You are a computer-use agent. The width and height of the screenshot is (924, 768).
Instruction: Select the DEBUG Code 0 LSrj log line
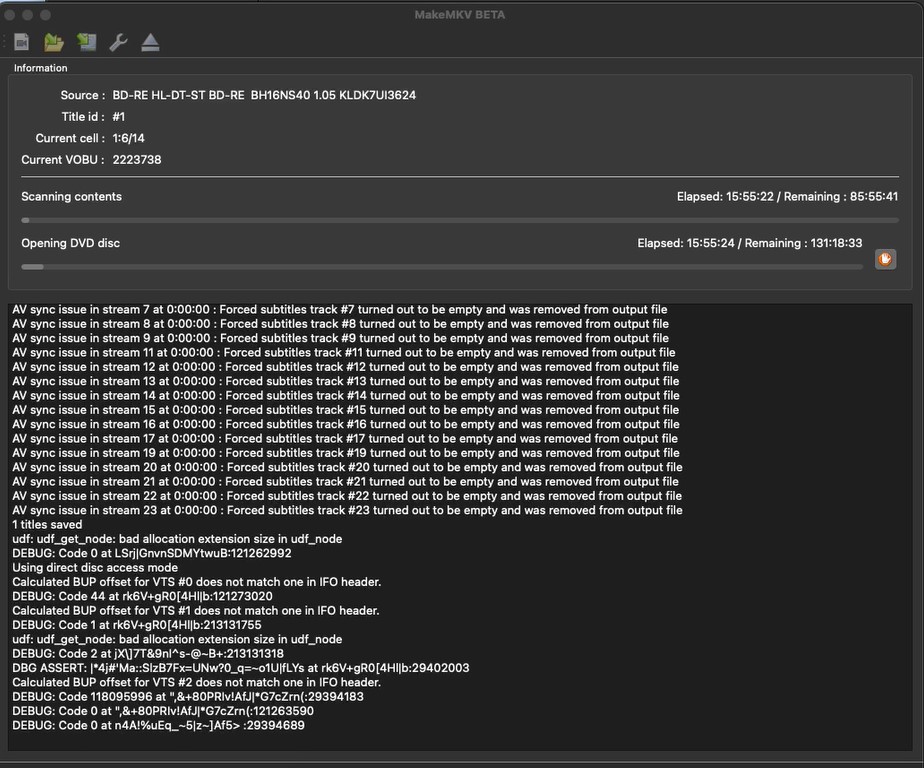(151, 553)
